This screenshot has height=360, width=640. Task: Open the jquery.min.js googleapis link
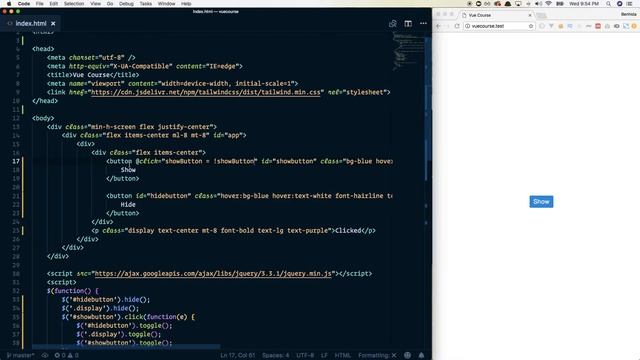click(x=213, y=273)
